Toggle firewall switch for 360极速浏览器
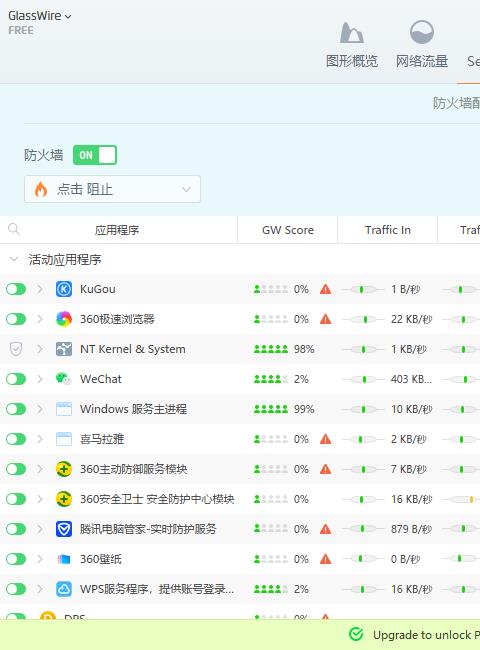 coord(16,319)
